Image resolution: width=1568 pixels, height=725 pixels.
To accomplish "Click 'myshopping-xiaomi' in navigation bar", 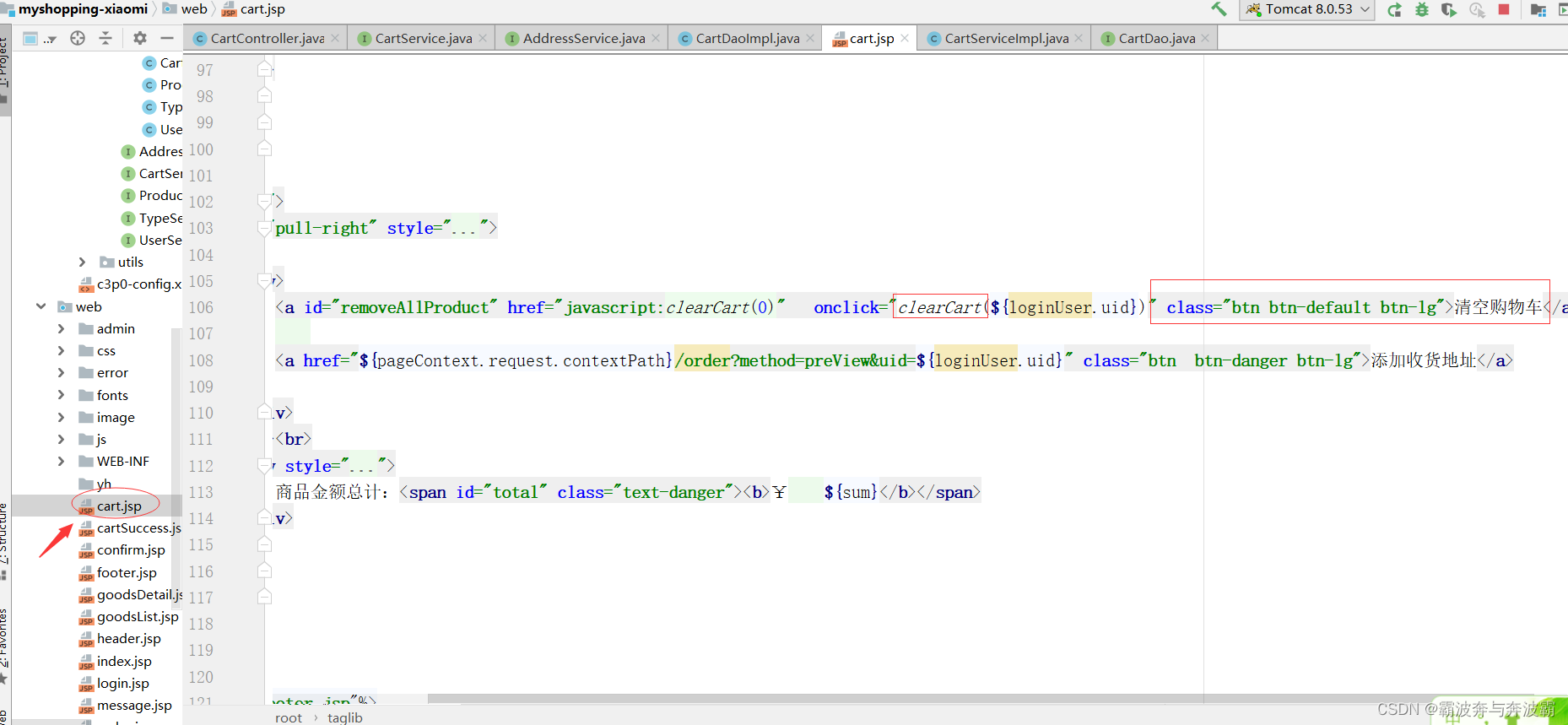I will [x=83, y=9].
